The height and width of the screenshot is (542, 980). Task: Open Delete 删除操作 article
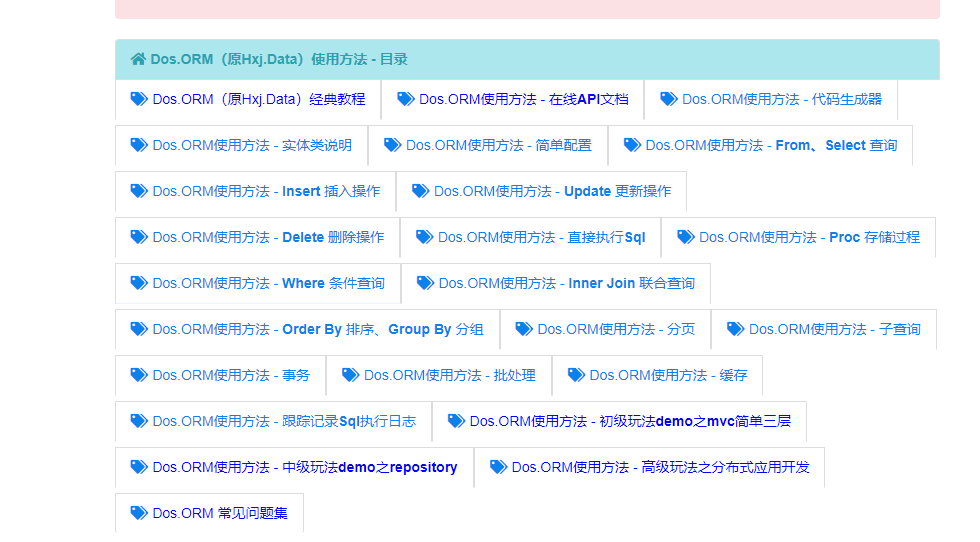[x=268, y=237]
